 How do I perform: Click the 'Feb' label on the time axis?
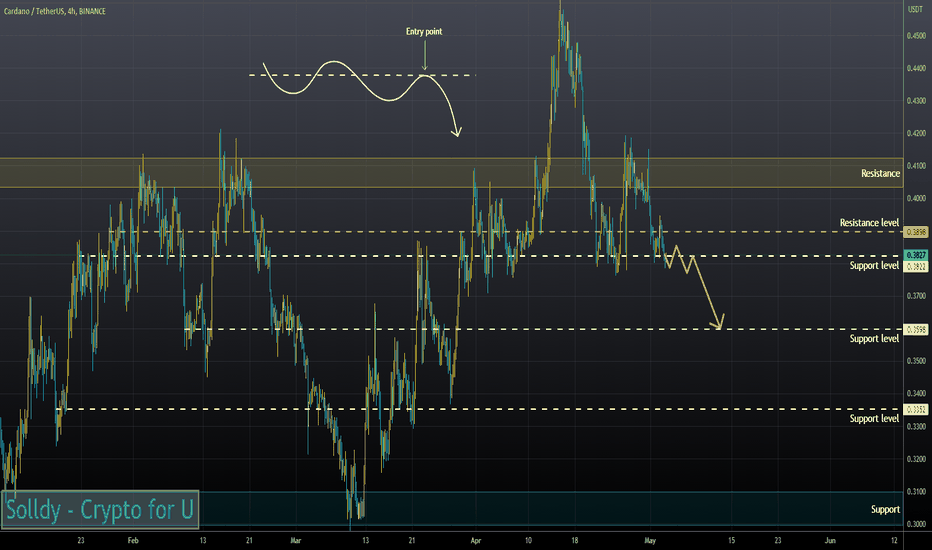click(x=133, y=540)
